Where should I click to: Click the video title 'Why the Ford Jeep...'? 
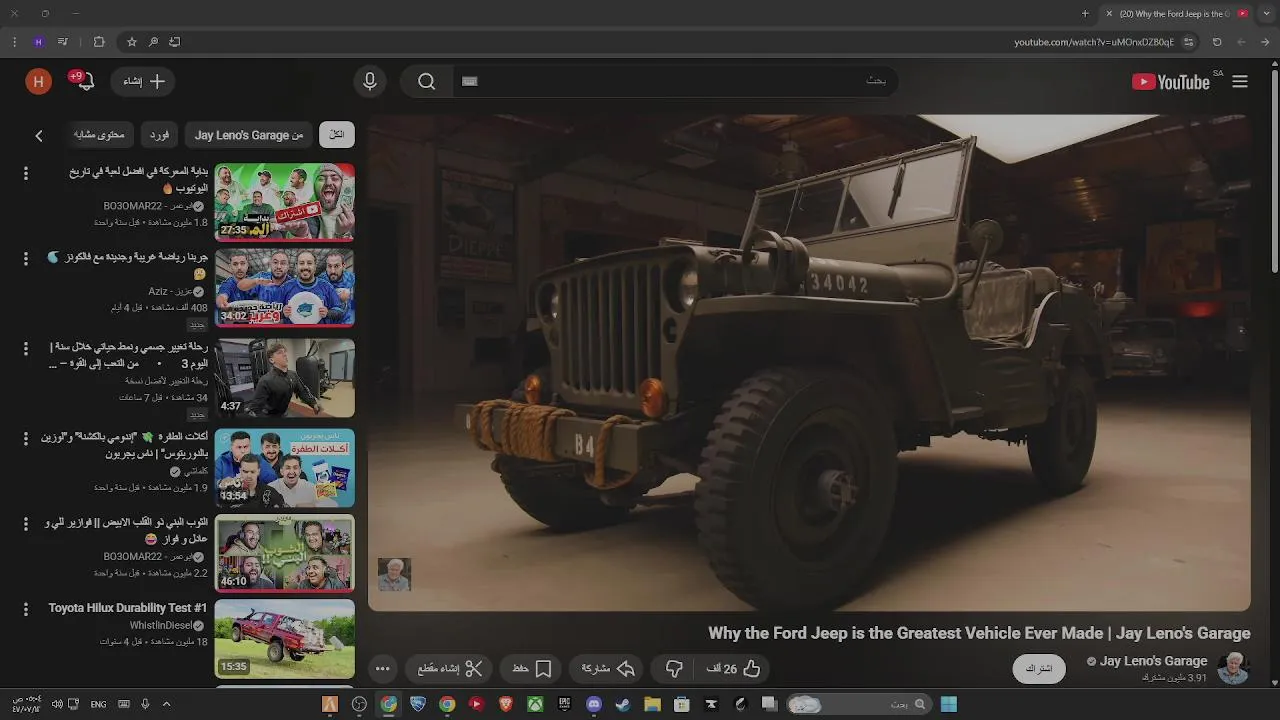979,633
